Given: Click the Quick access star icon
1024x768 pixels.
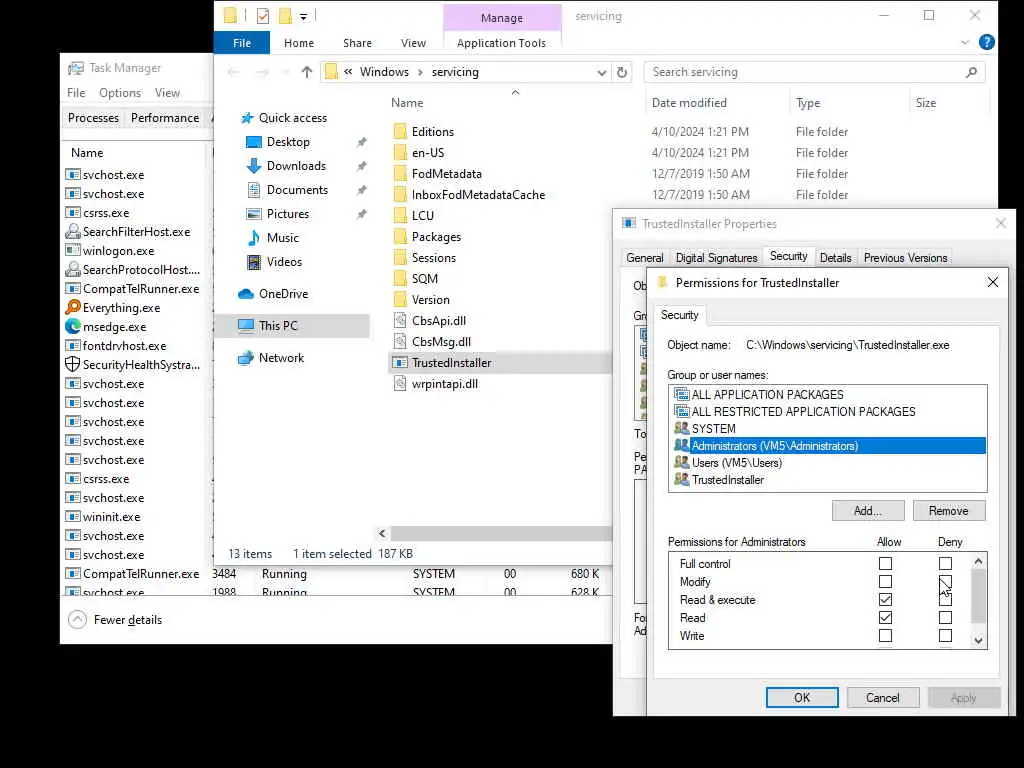Looking at the screenshot, I should (247, 118).
